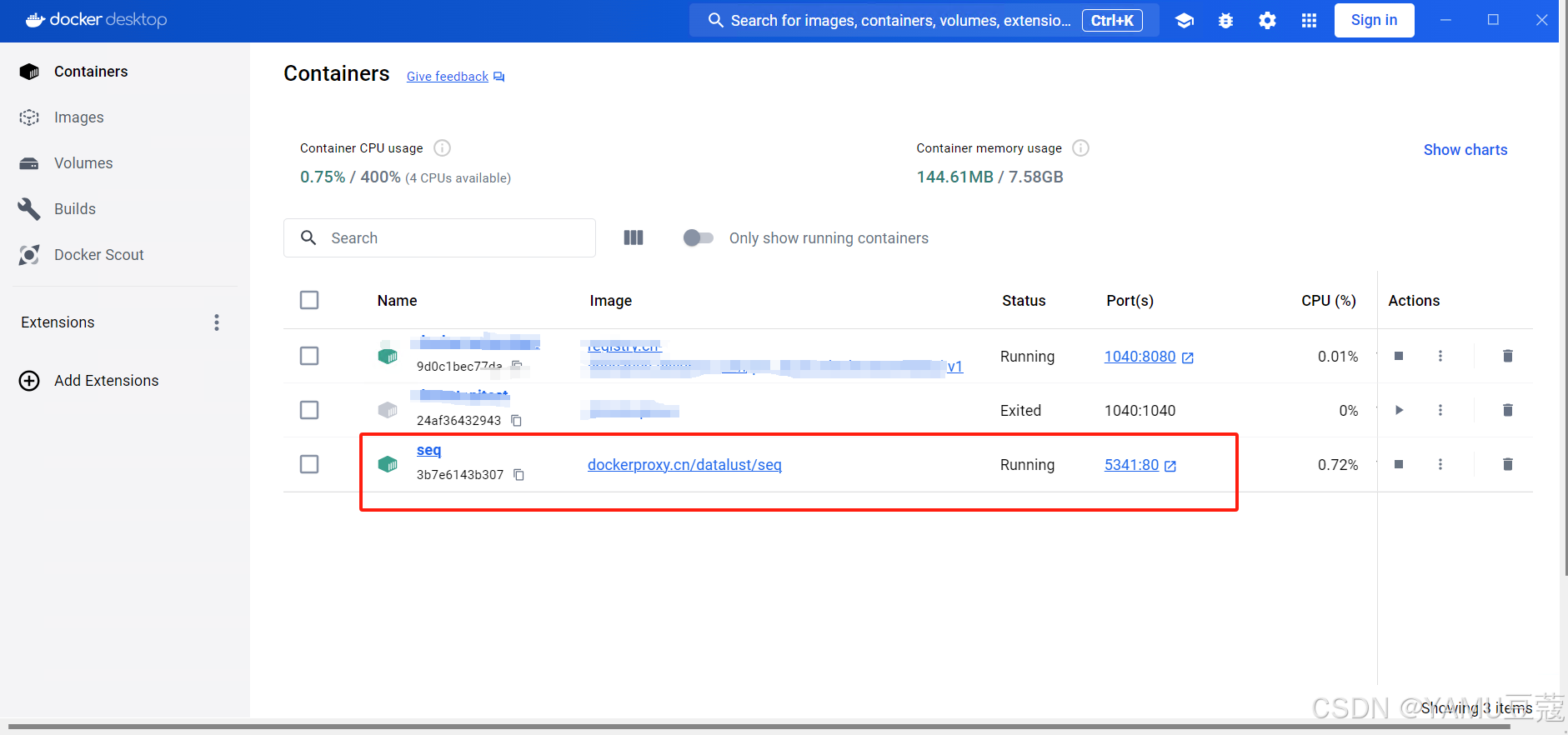Screen dimensions: 1568x735
Task: Sort by Image column header
Action: 611,301
